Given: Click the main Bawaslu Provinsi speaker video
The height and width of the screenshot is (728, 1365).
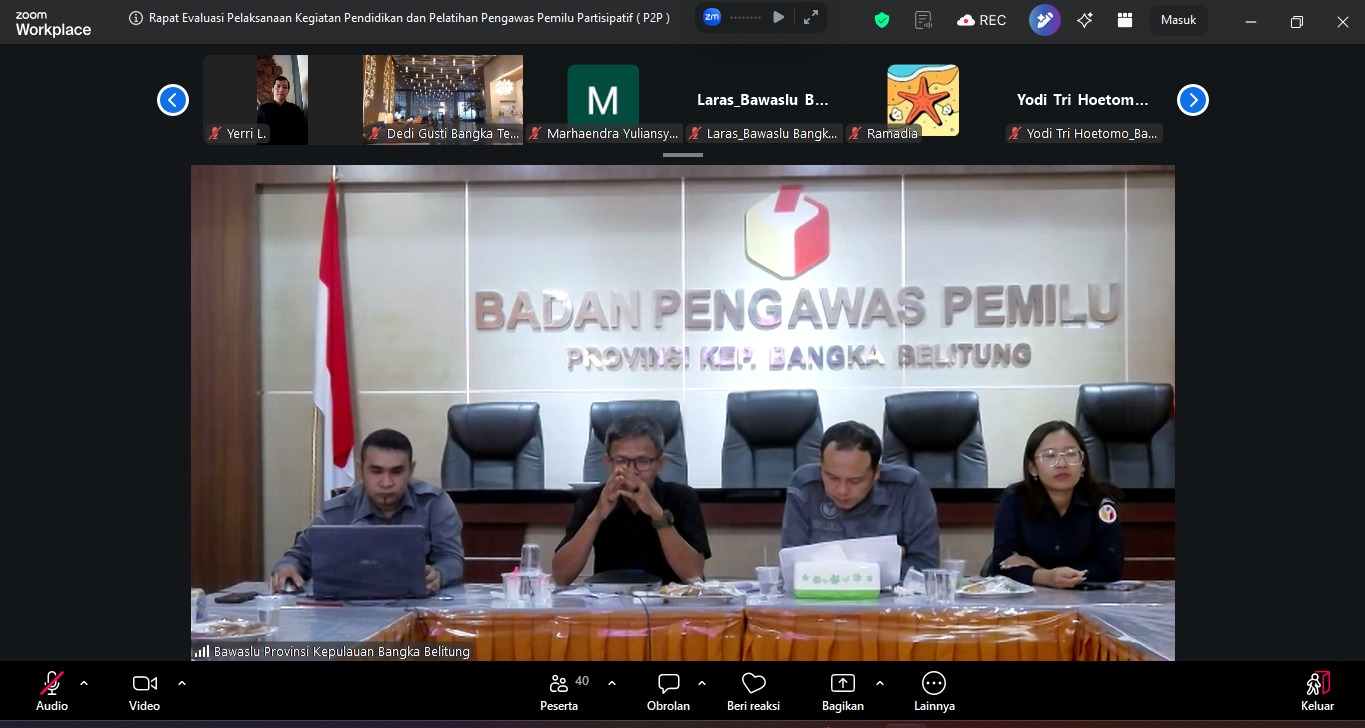Looking at the screenshot, I should [x=683, y=413].
